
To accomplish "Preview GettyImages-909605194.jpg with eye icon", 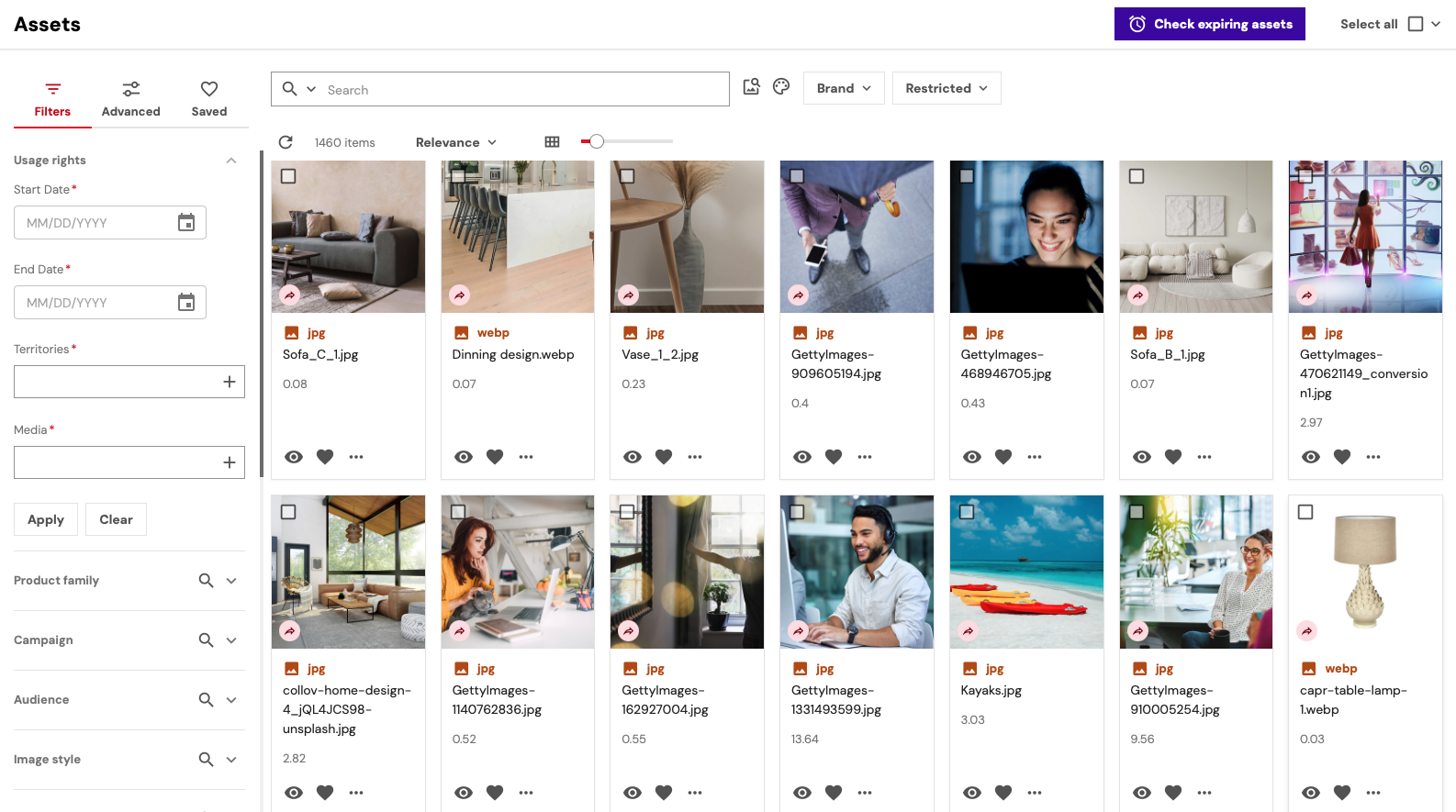I will 802,457.
